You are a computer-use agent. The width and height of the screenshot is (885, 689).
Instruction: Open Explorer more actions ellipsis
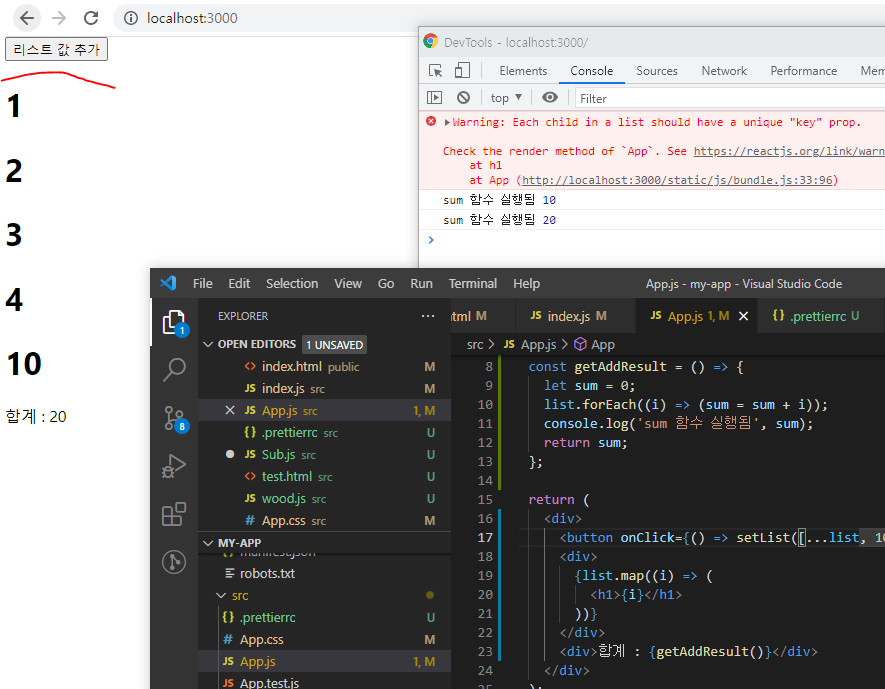428,316
